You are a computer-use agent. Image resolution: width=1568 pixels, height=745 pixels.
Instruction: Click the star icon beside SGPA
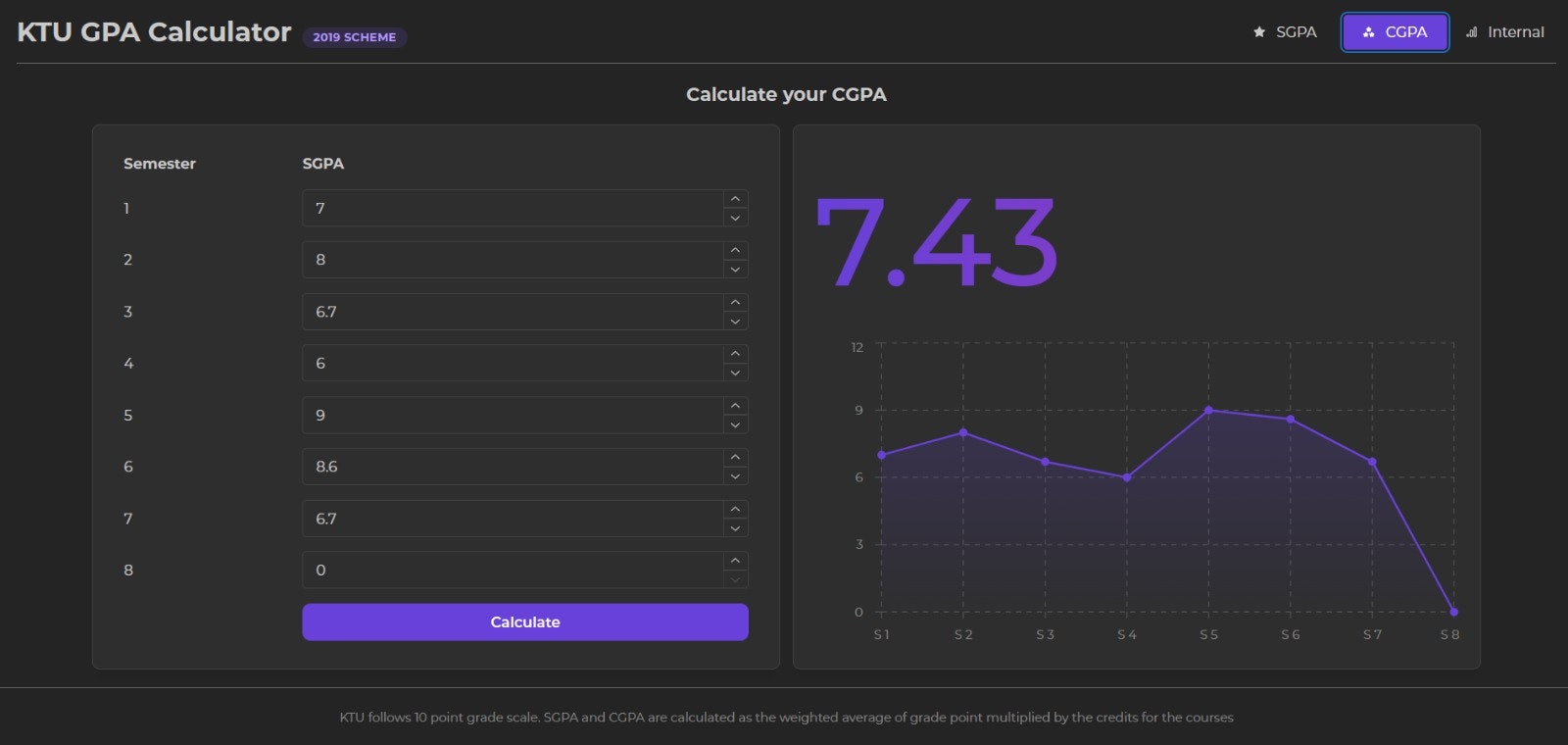(x=1259, y=32)
